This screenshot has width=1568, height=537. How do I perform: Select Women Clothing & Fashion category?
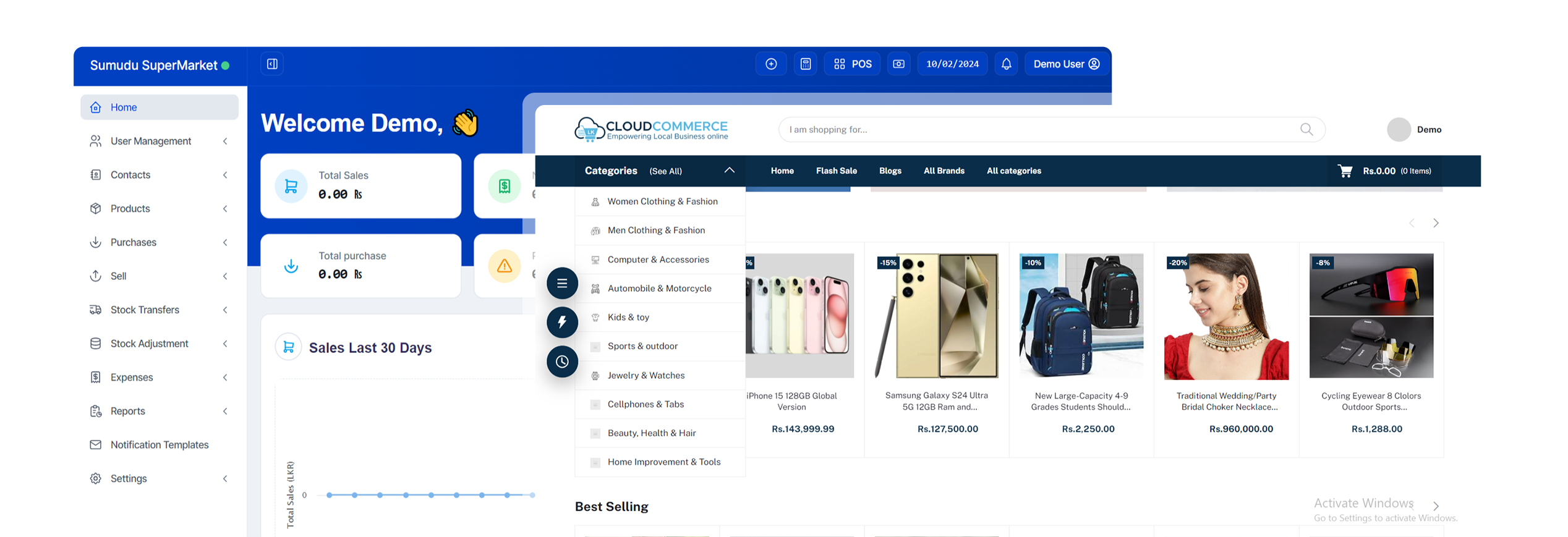pyautogui.click(x=660, y=201)
